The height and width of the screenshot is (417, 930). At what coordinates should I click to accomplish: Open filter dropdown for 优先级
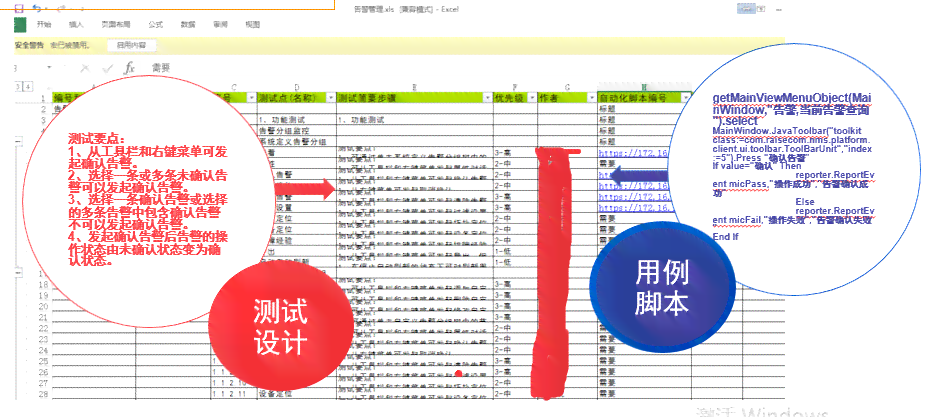click(x=532, y=98)
